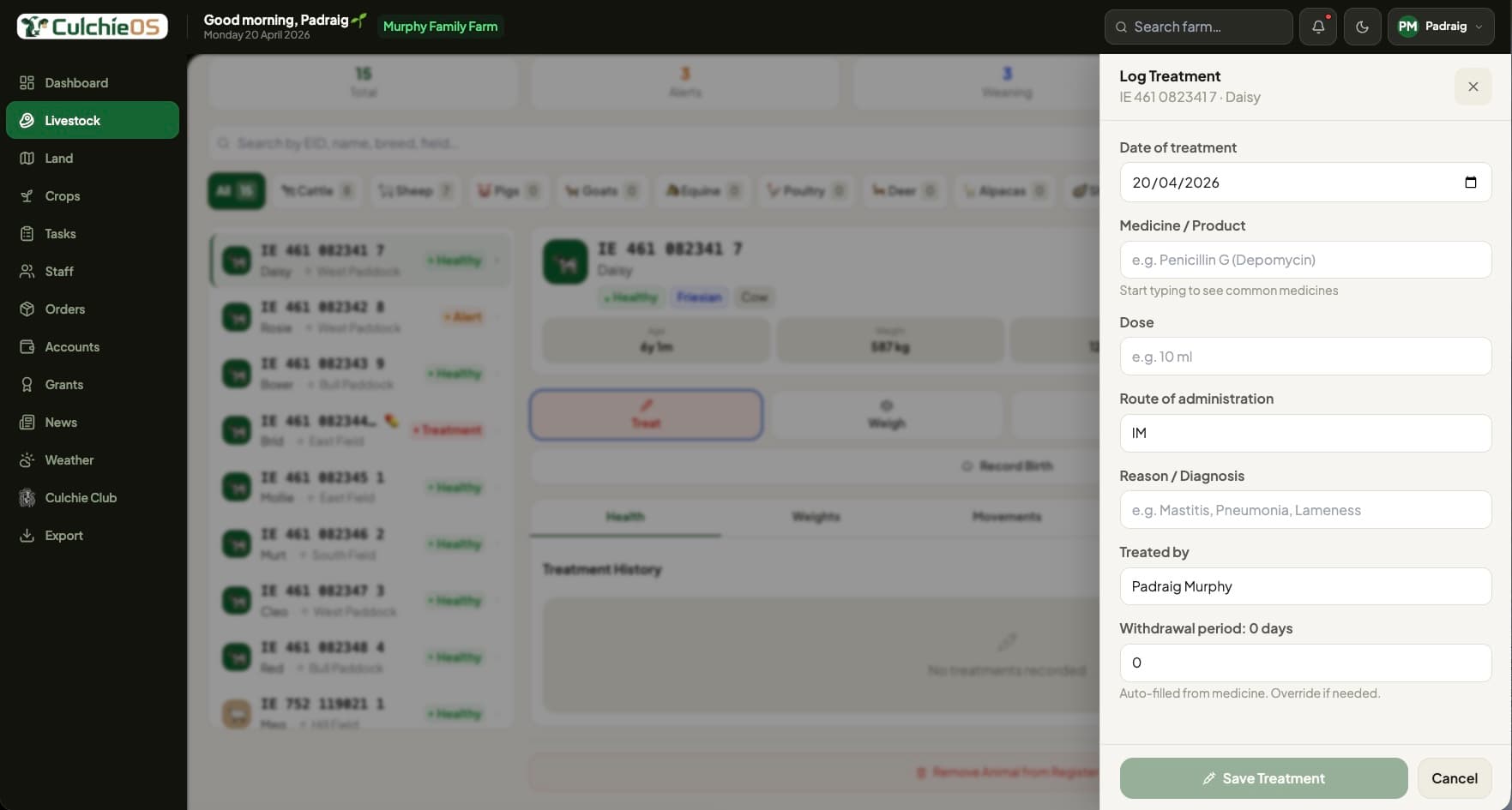Close the Log Treatment panel
1512x810 pixels.
1473,87
